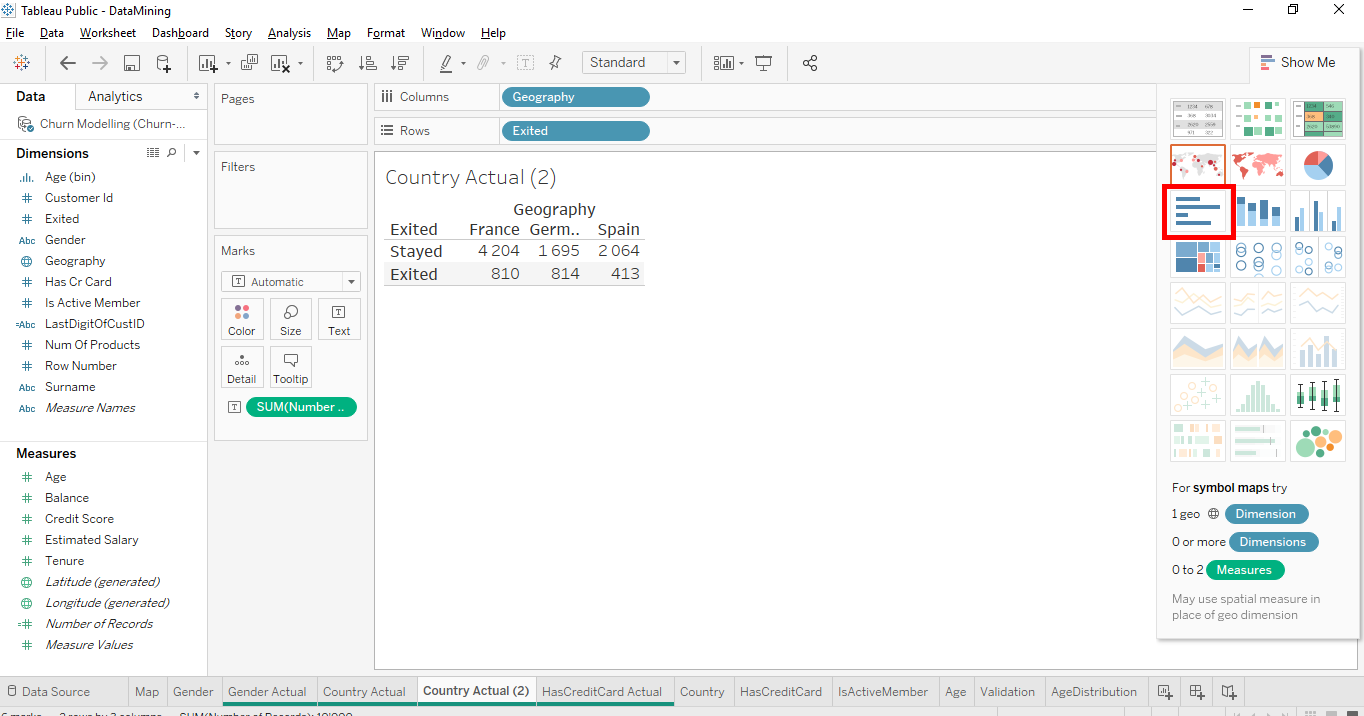Select the treemap chart in Show Me
The width and height of the screenshot is (1364, 716).
click(1197, 257)
